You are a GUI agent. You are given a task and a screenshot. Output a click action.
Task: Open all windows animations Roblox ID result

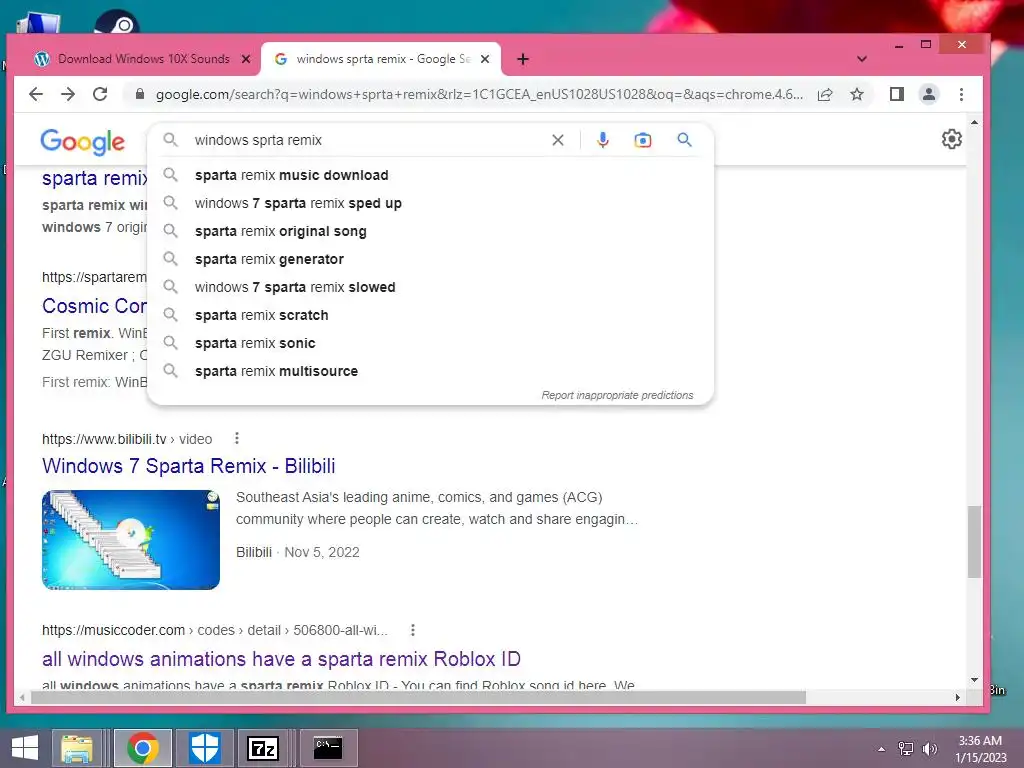coord(281,659)
